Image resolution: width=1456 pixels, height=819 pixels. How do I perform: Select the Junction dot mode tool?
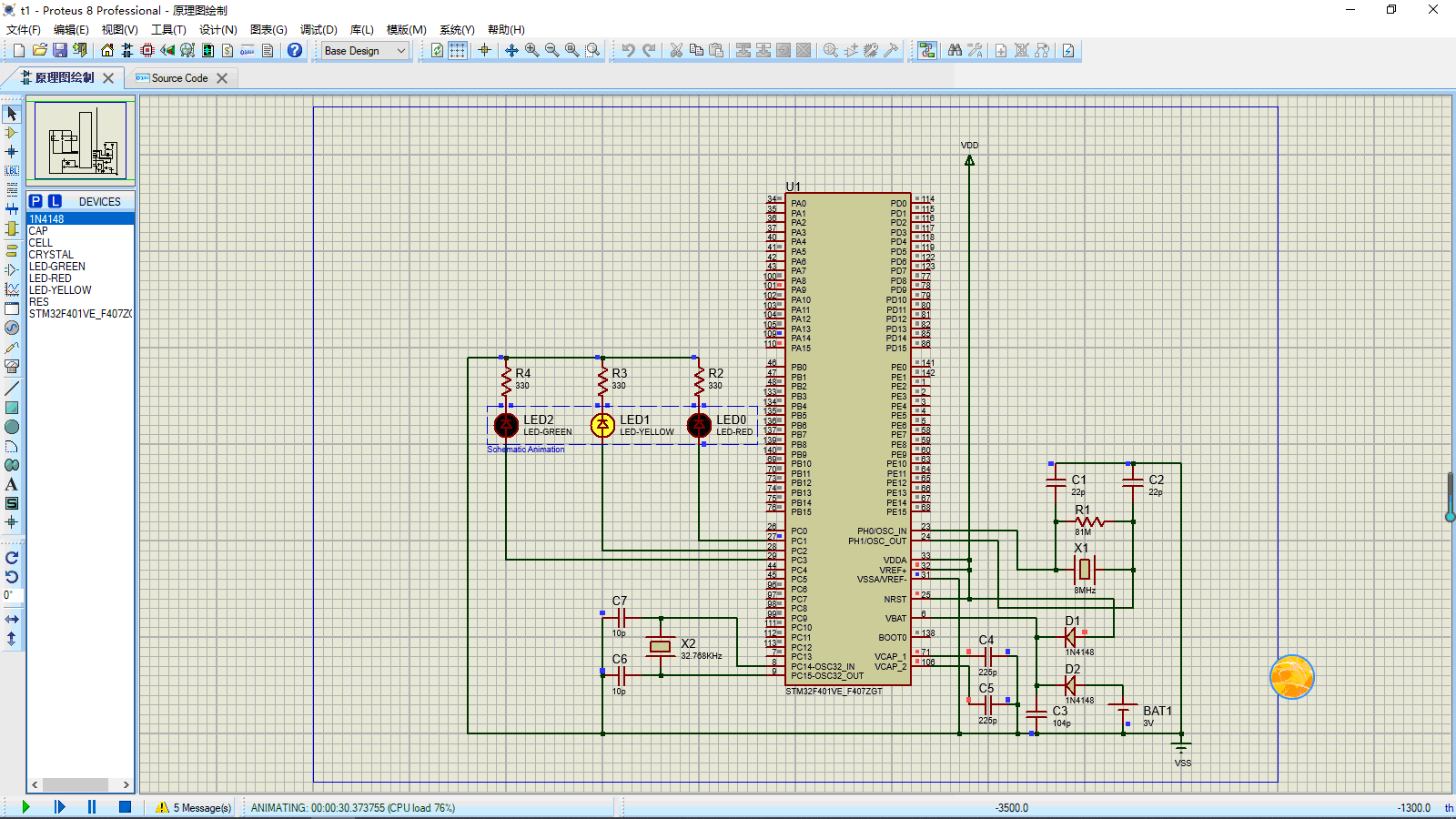pyautogui.click(x=12, y=152)
